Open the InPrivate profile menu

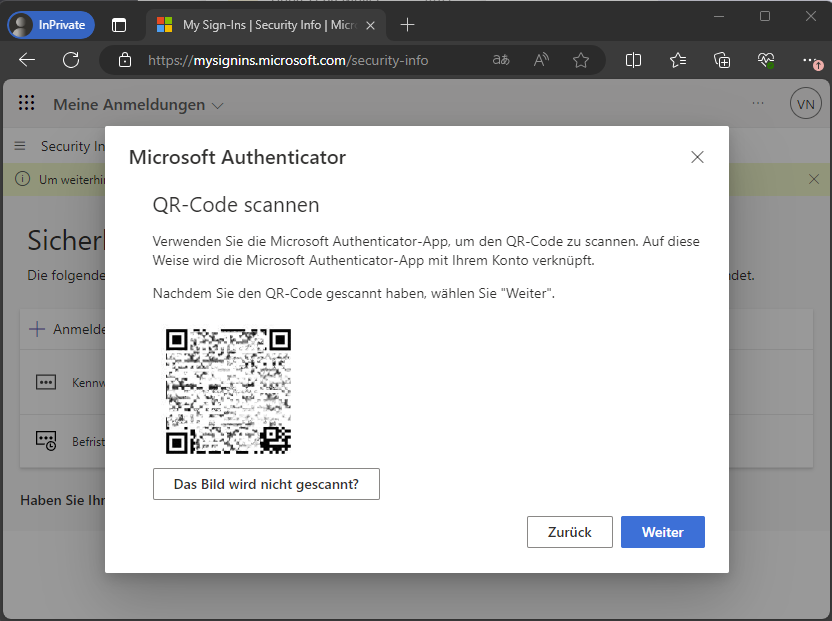tap(52, 25)
